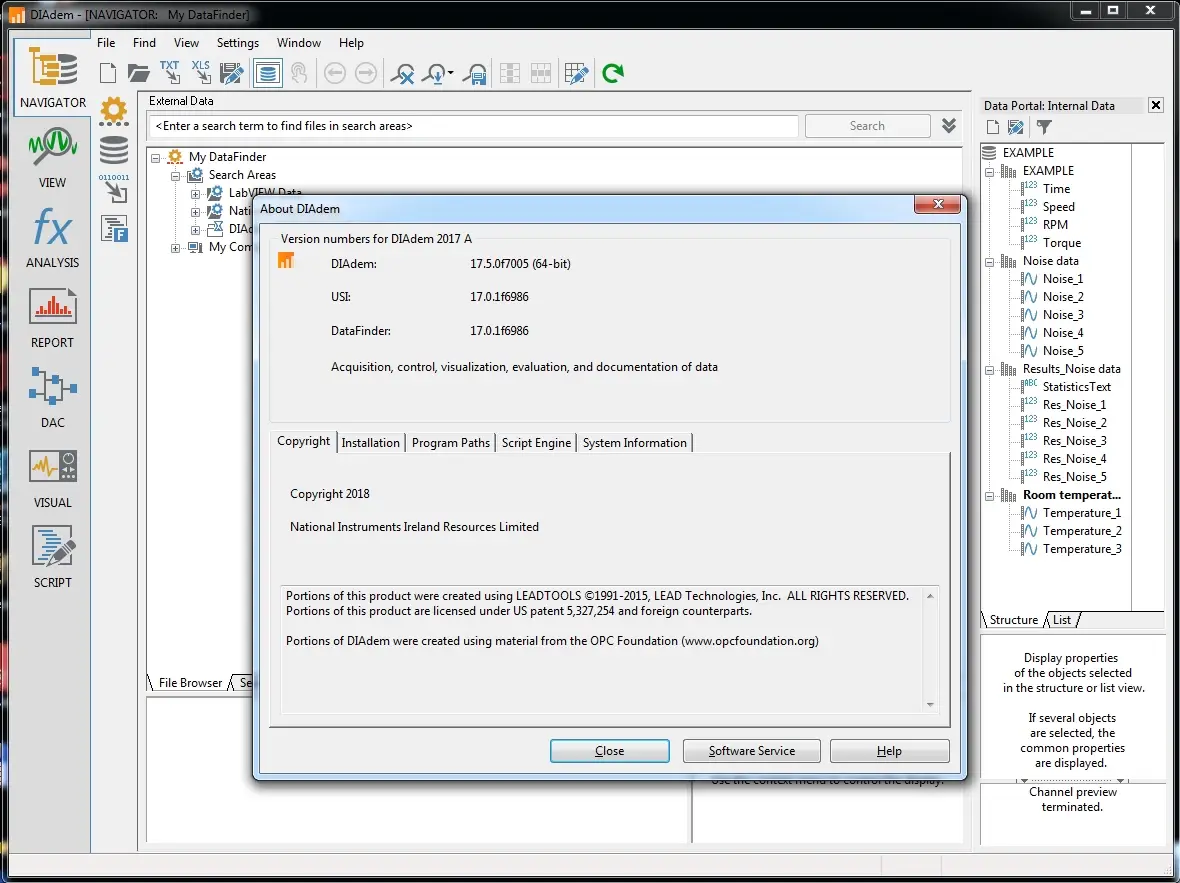Viewport: 1180px width, 883px height.
Task: Click the New file toolbar icon
Action: tap(108, 73)
